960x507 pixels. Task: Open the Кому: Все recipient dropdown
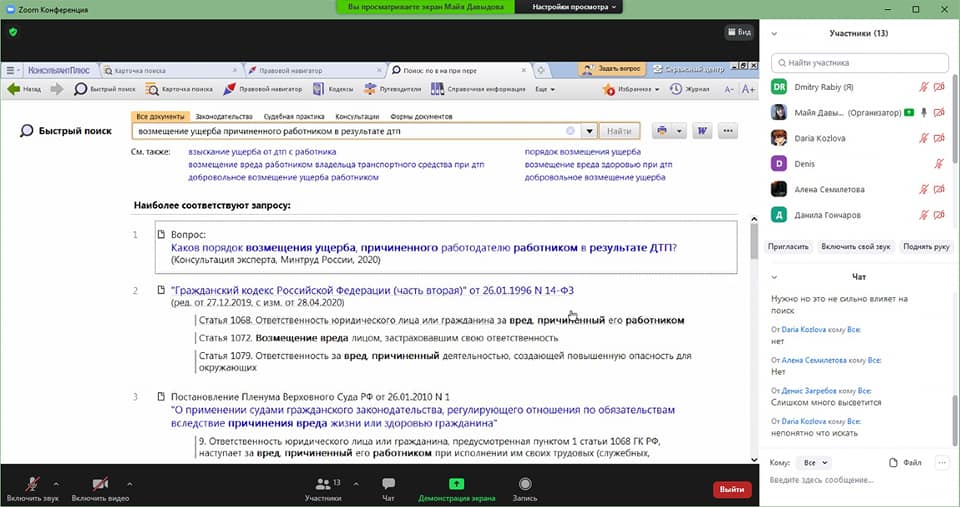click(816, 463)
